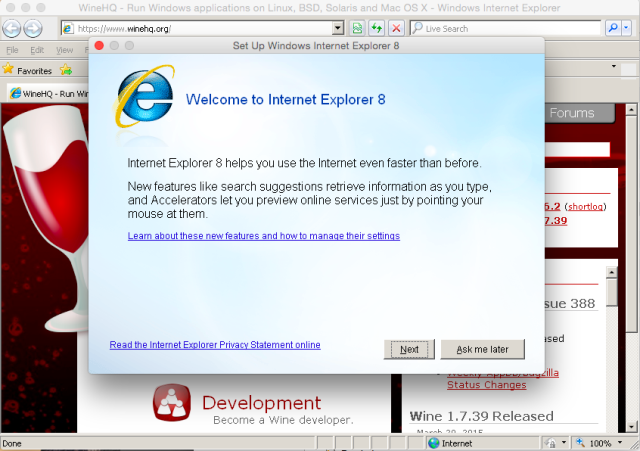This screenshot has width=640, height=451.
Task: Open the zoom level 100% dropdown arrow
Action: coord(620,443)
